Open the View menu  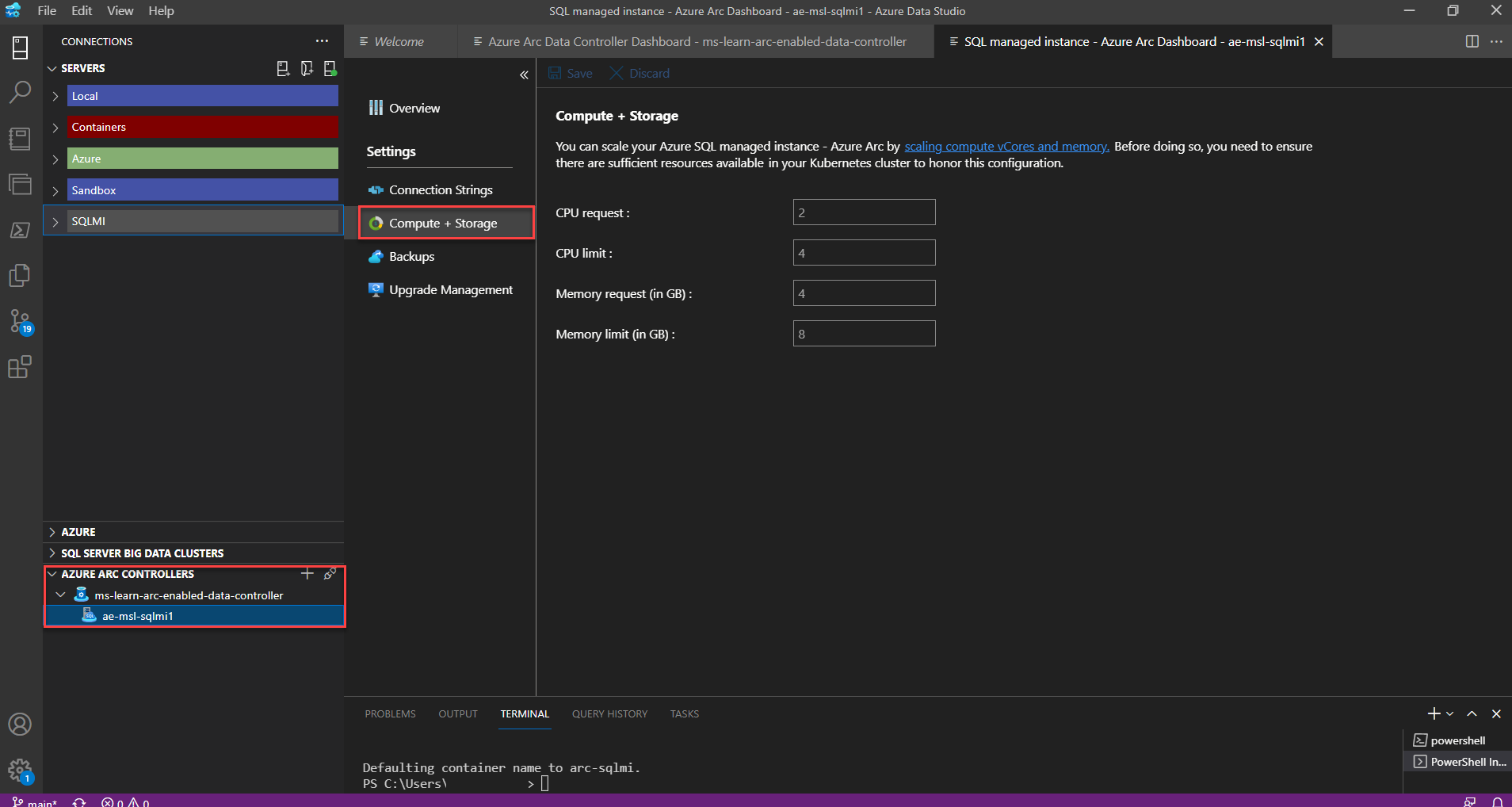120,11
